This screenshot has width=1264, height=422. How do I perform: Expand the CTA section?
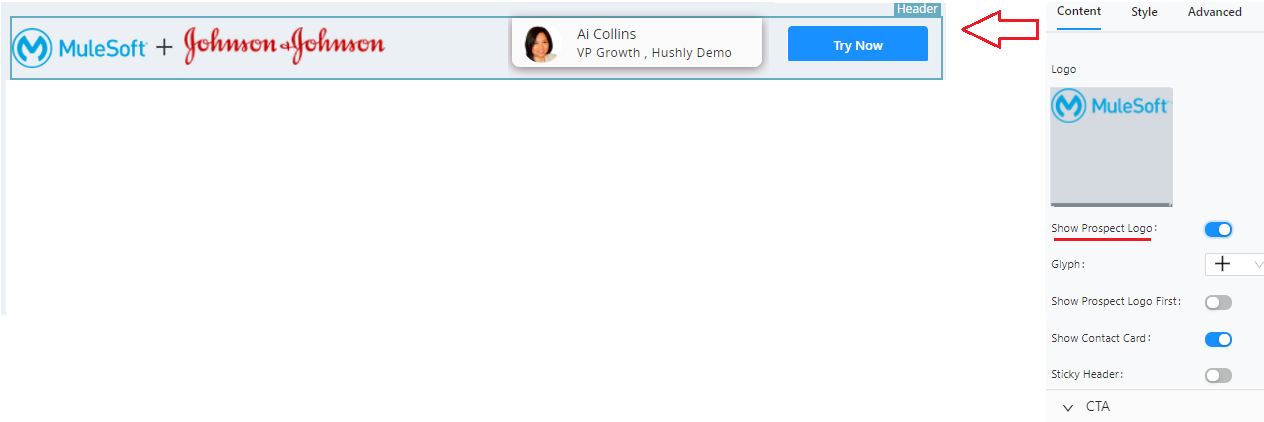coord(1155,407)
